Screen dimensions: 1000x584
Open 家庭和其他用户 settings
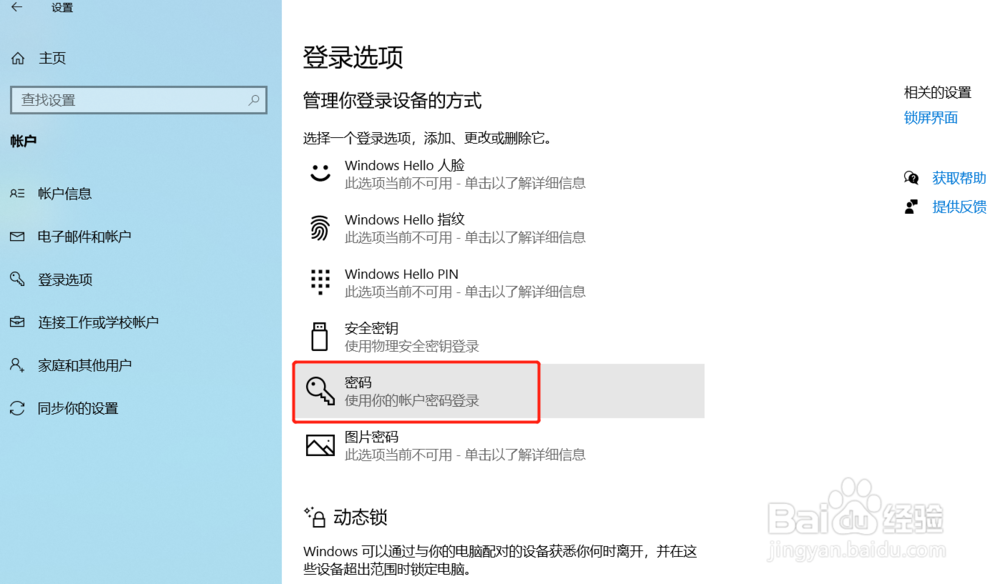tap(85, 365)
